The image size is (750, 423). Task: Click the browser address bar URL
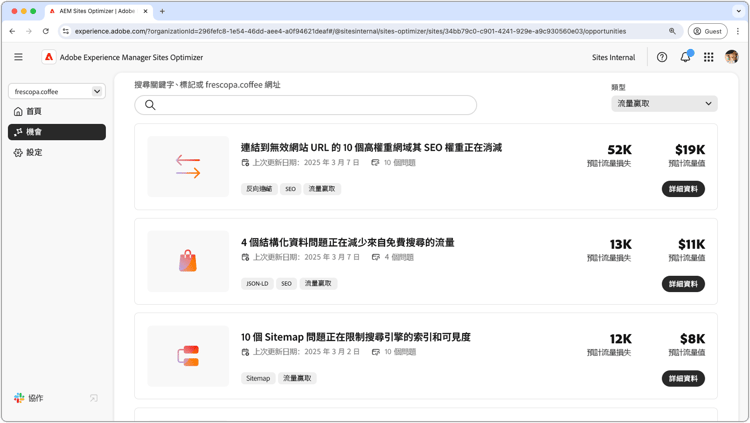click(x=350, y=31)
